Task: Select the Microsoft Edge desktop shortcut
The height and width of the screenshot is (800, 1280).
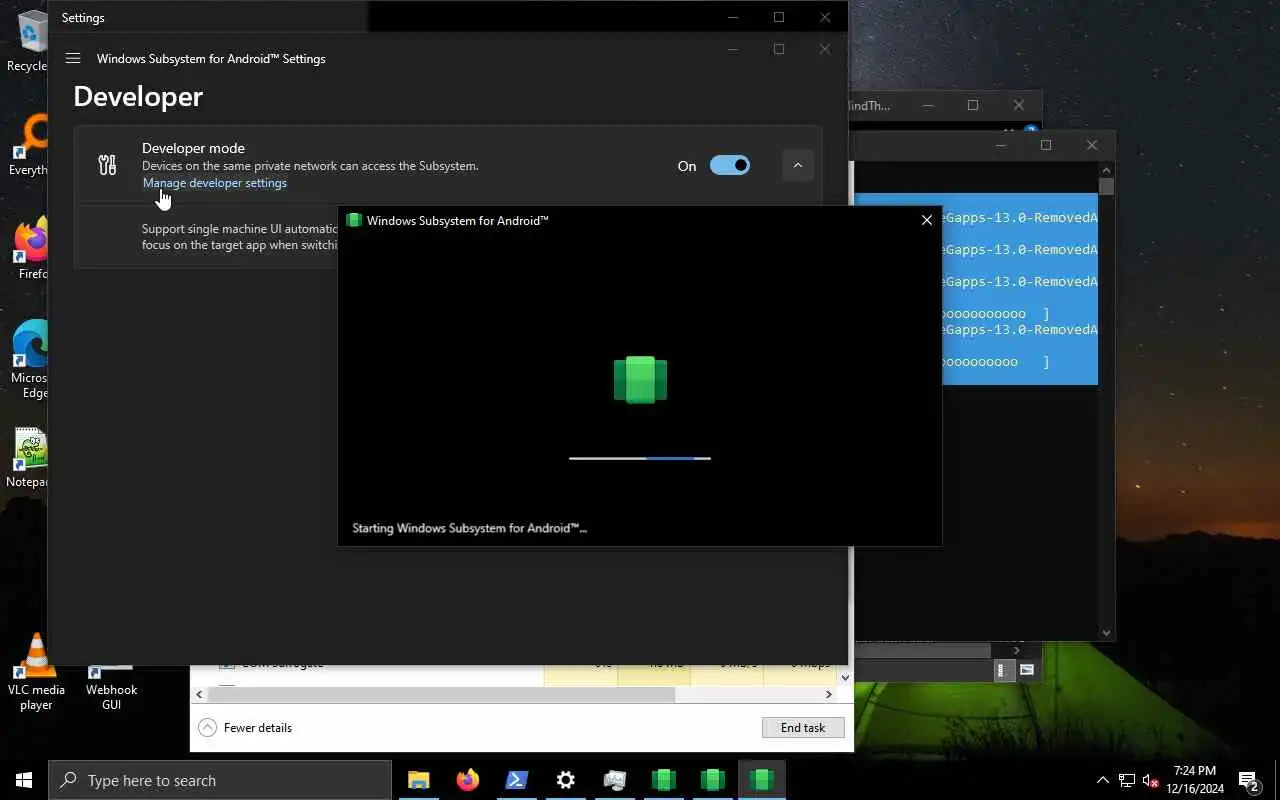Action: tap(30, 360)
